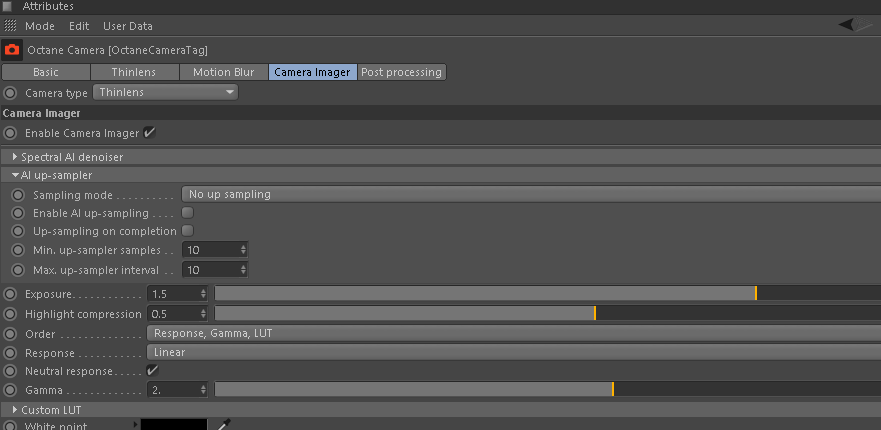Screen dimensions: 881x430
Task: Disable the Enable Camera Imager checkbox
Action: 150,133
